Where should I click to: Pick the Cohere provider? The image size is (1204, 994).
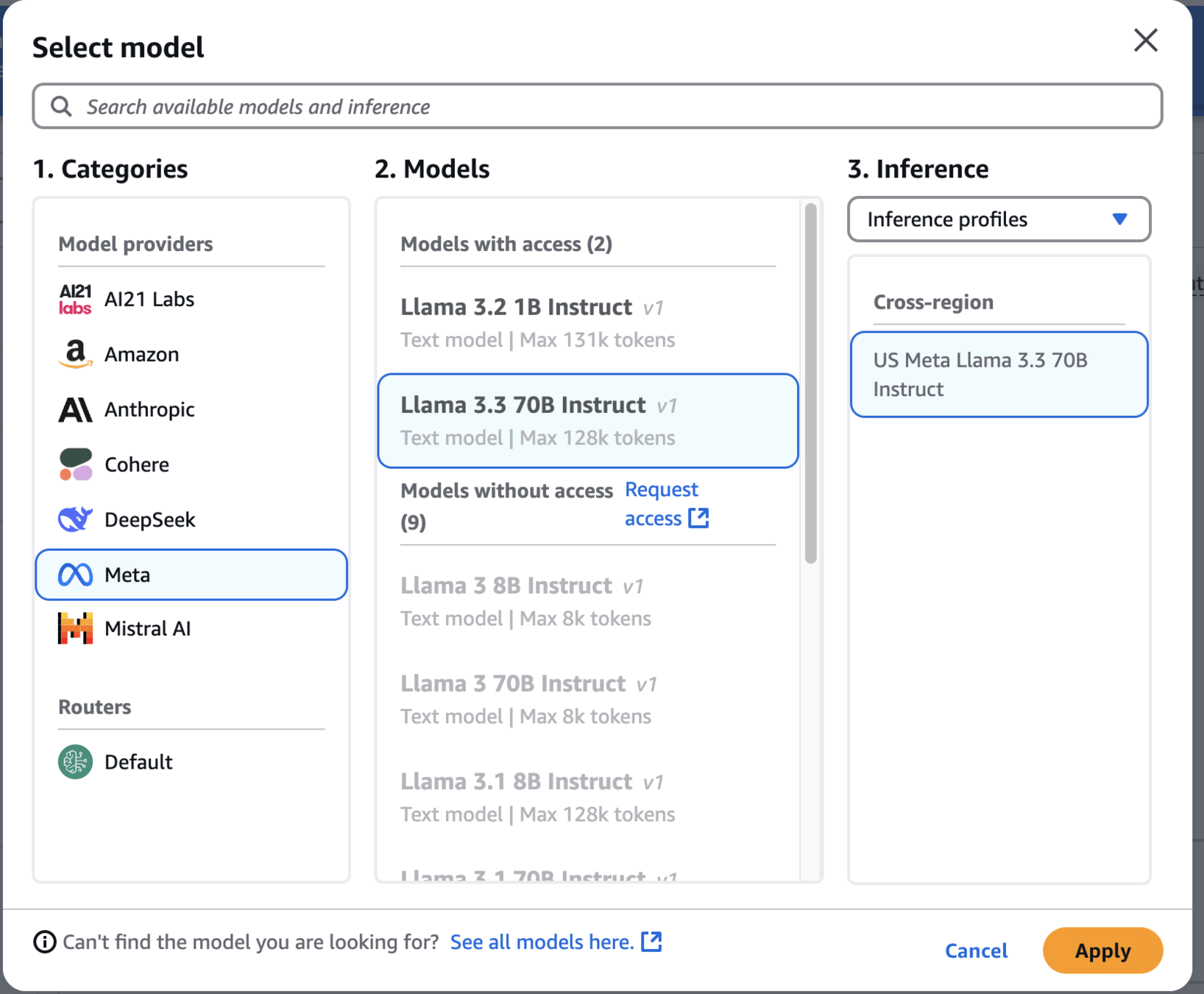pos(191,465)
